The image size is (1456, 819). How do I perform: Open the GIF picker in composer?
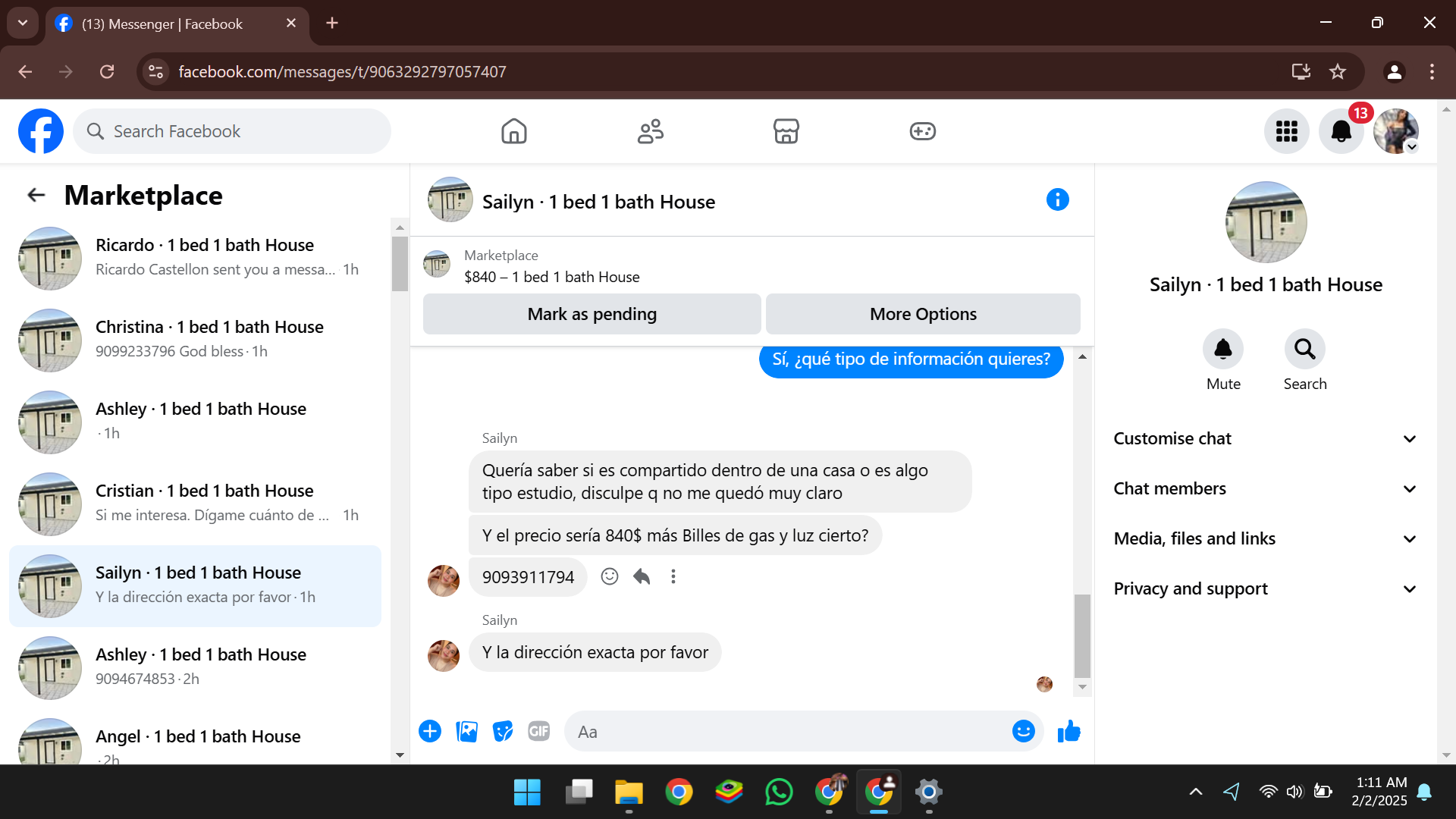[538, 731]
